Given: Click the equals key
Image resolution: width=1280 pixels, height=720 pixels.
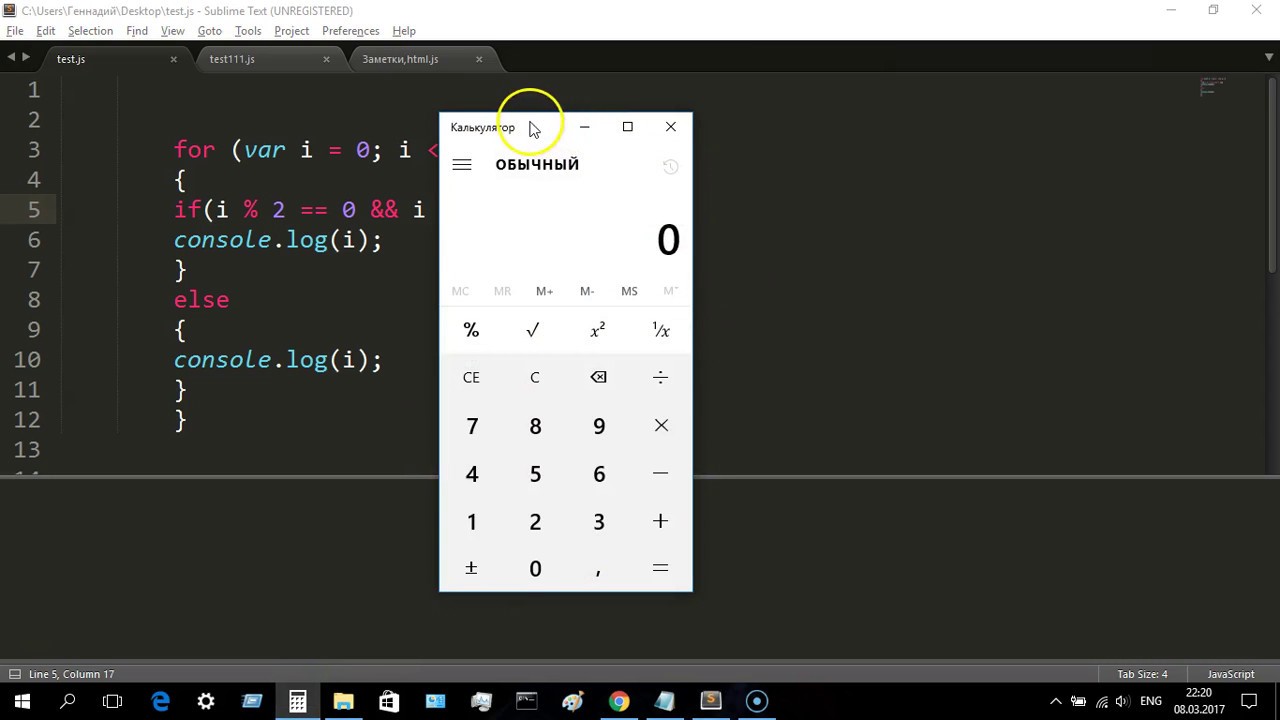Looking at the screenshot, I should pyautogui.click(x=661, y=568).
